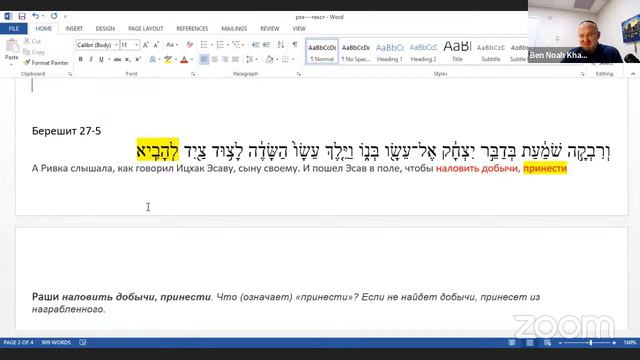Open the highlight color dropdown arrow

[176, 60]
